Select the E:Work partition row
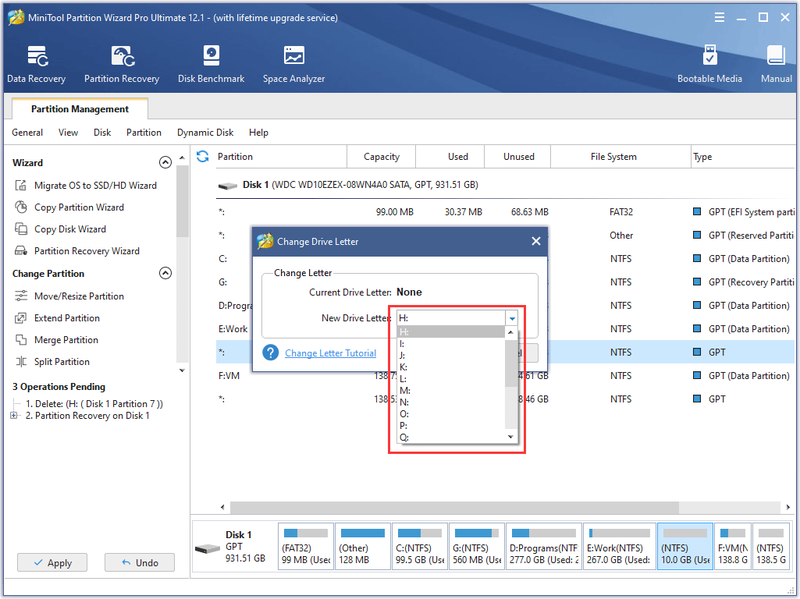 (x=505, y=329)
